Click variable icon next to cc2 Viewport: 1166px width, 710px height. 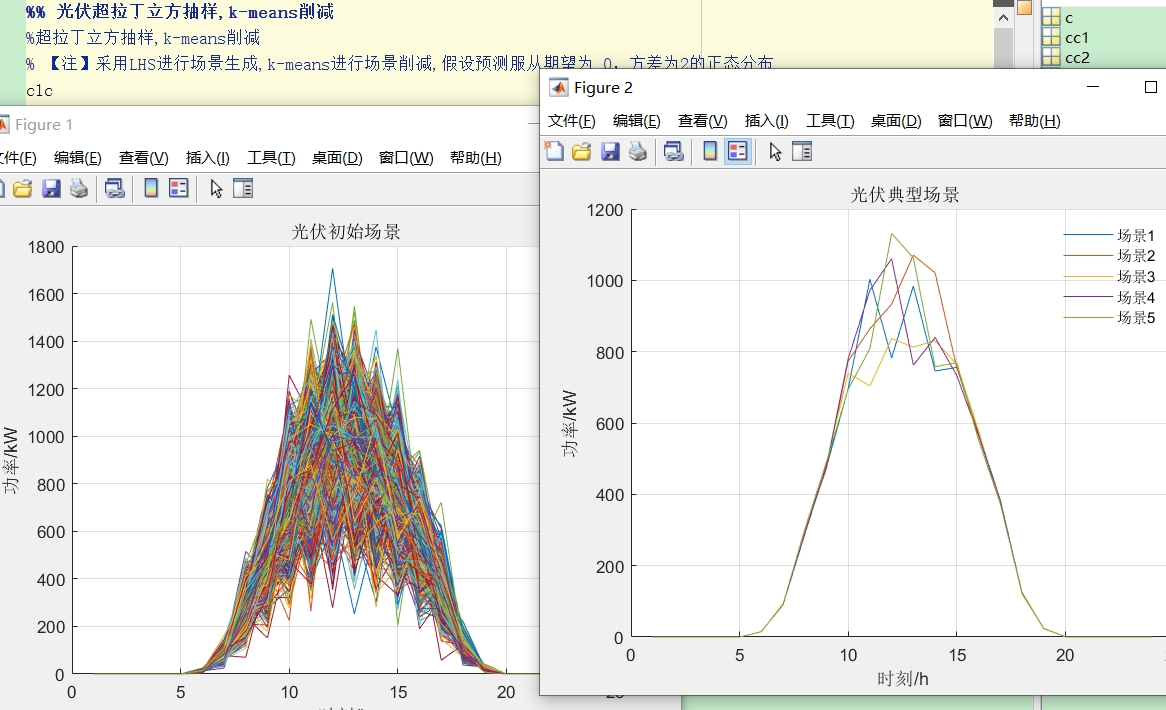point(1051,57)
